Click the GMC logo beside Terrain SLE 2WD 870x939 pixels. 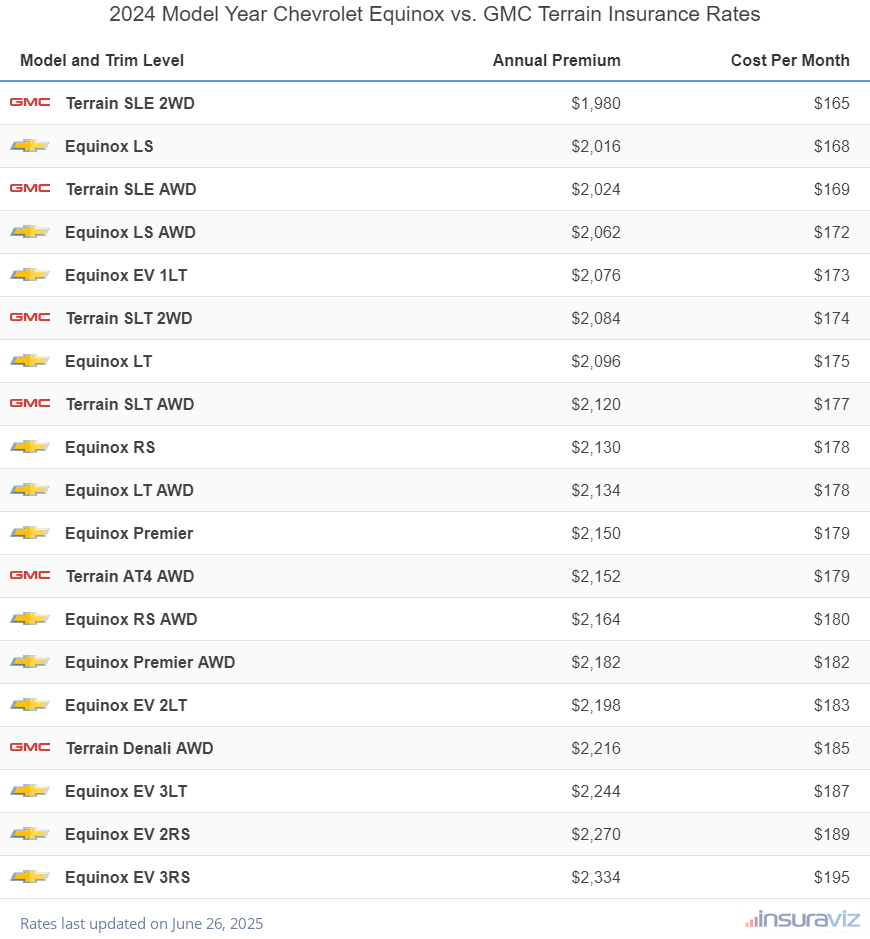[30, 102]
